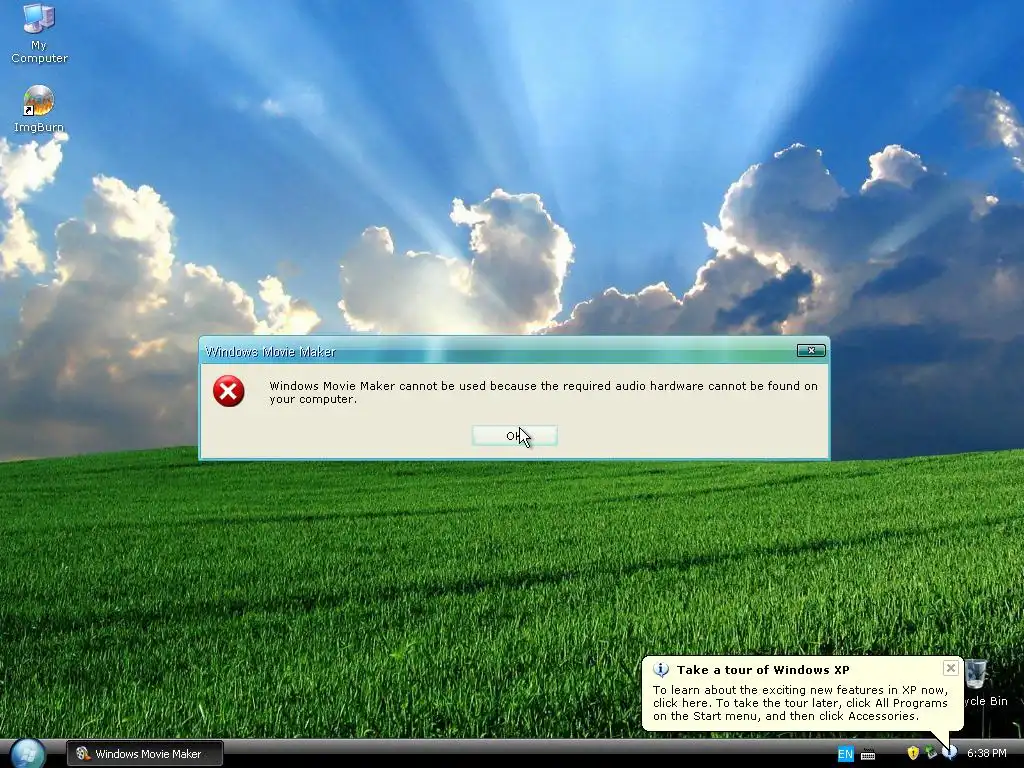This screenshot has width=1024, height=768.
Task: Click the Windows Movie Maker taskbar button
Action: pos(145,754)
